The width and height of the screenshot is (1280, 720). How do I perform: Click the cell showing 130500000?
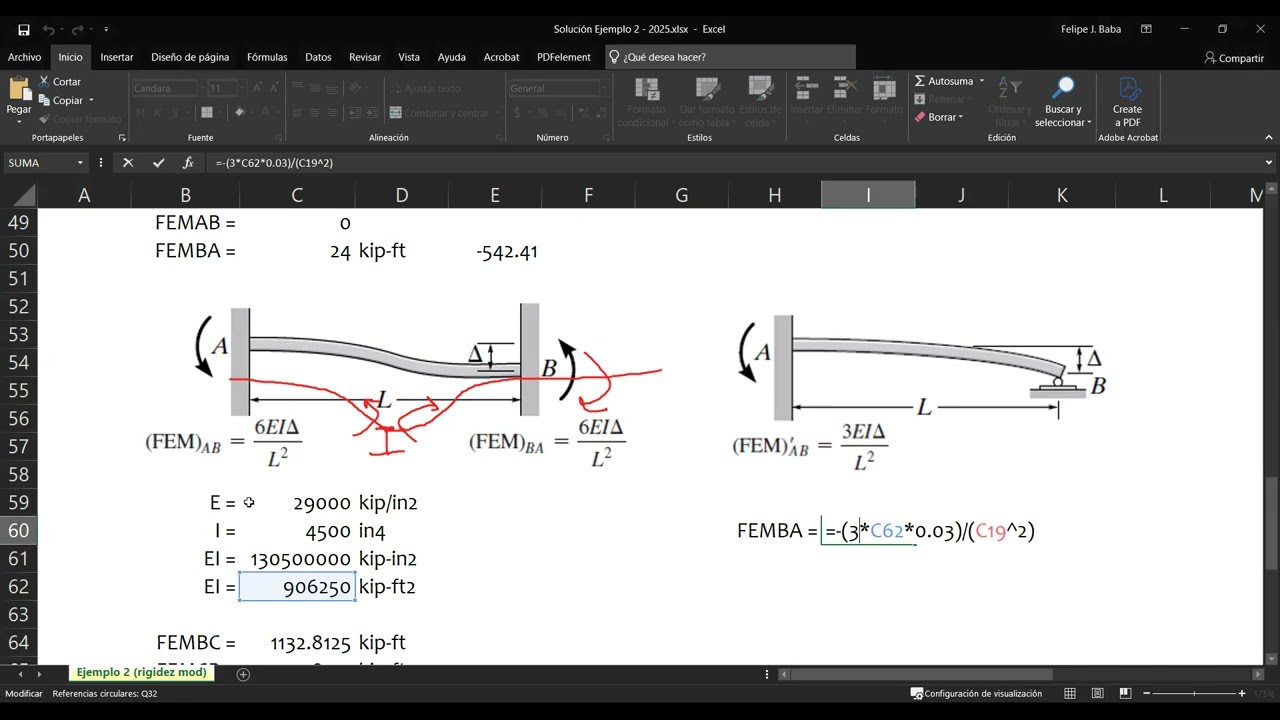(x=297, y=559)
